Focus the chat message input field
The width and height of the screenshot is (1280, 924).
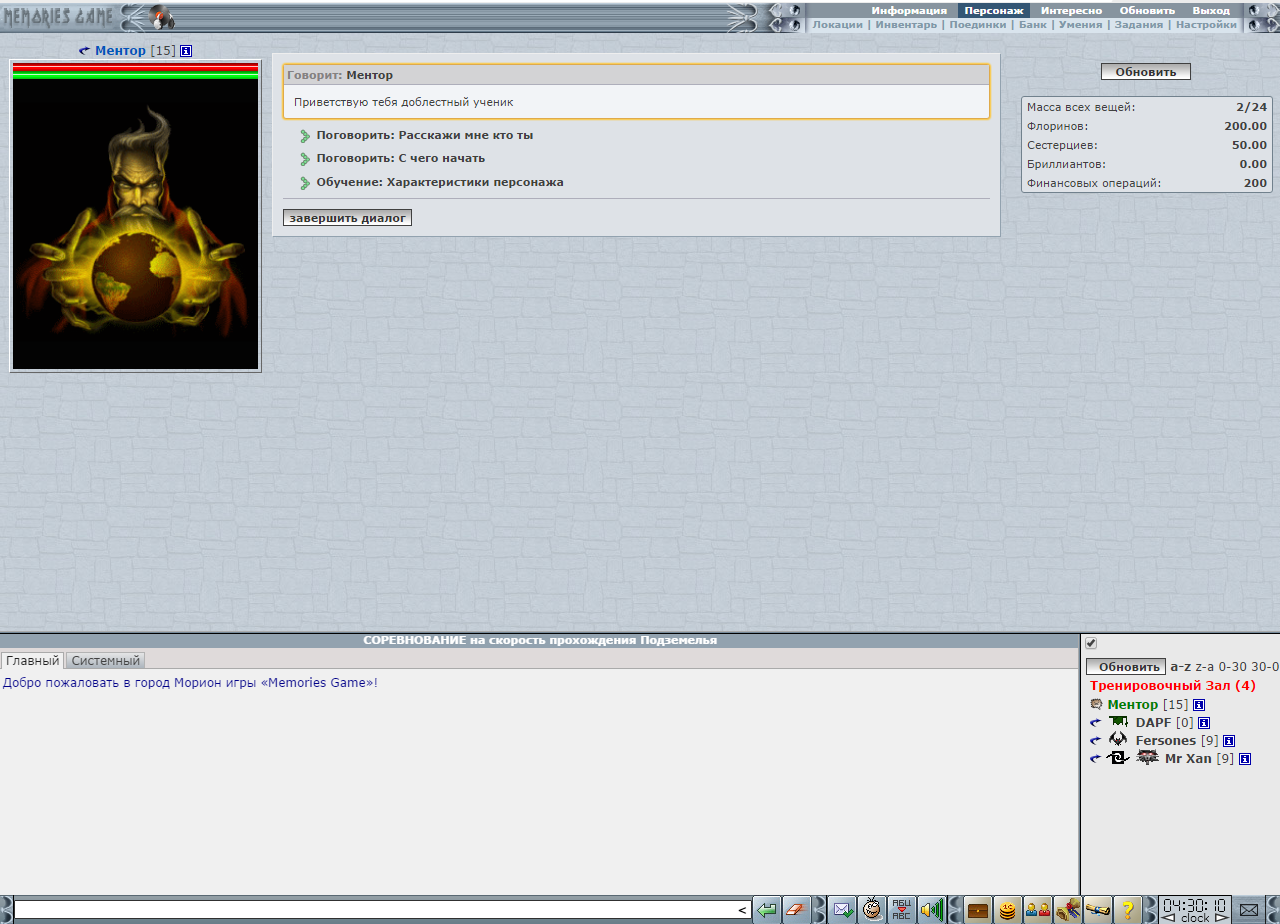381,910
